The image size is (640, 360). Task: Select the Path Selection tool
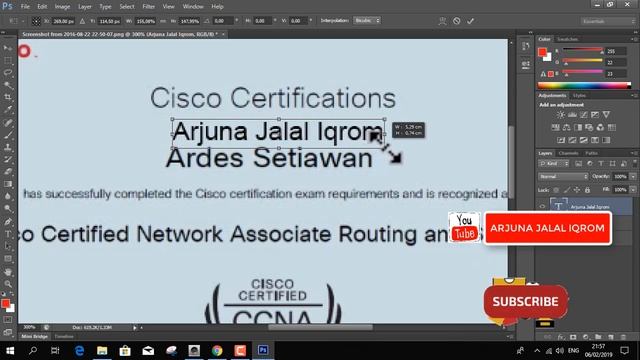click(8, 246)
